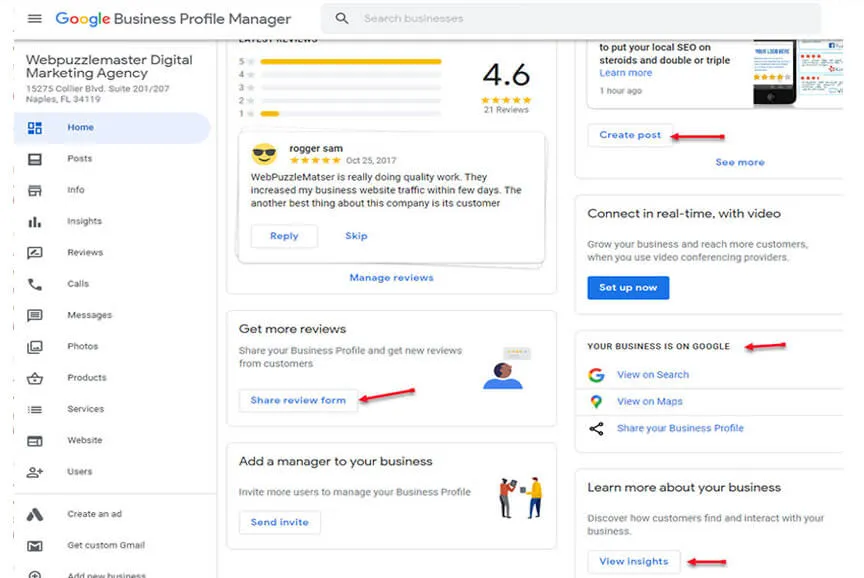
Task: Click the Send invite button
Action: [279, 522]
